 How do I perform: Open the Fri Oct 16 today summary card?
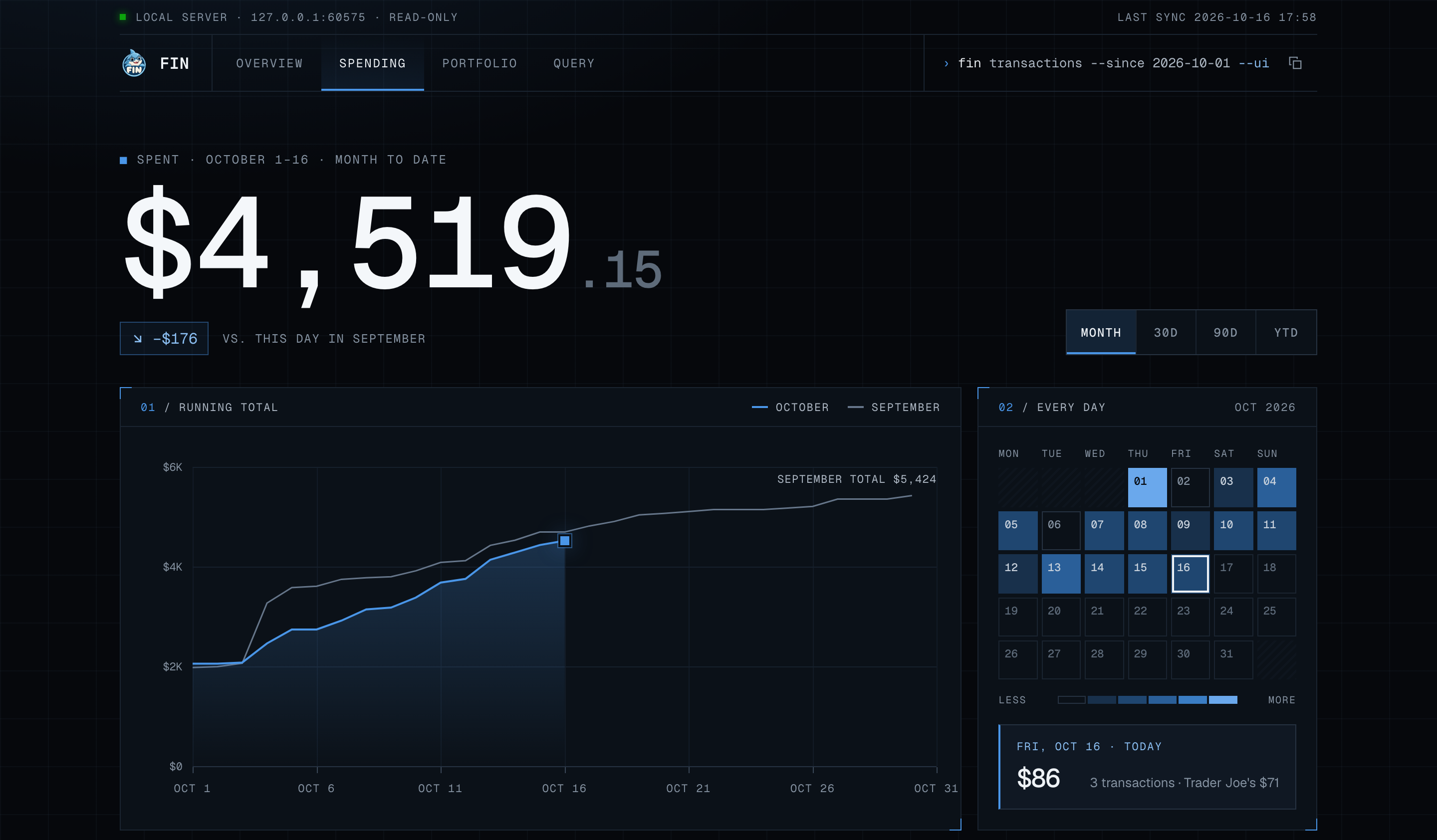pyautogui.click(x=1147, y=767)
